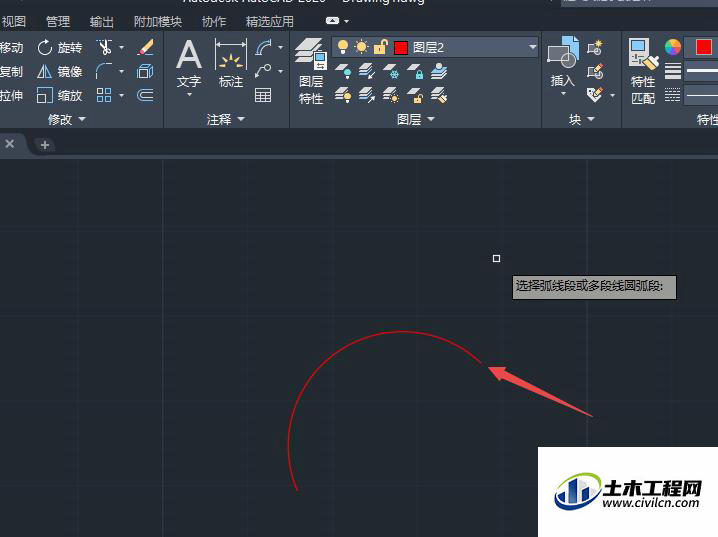This screenshot has width=718, height=537.
Task: Click the Edit Block icon
Action: coord(595,71)
